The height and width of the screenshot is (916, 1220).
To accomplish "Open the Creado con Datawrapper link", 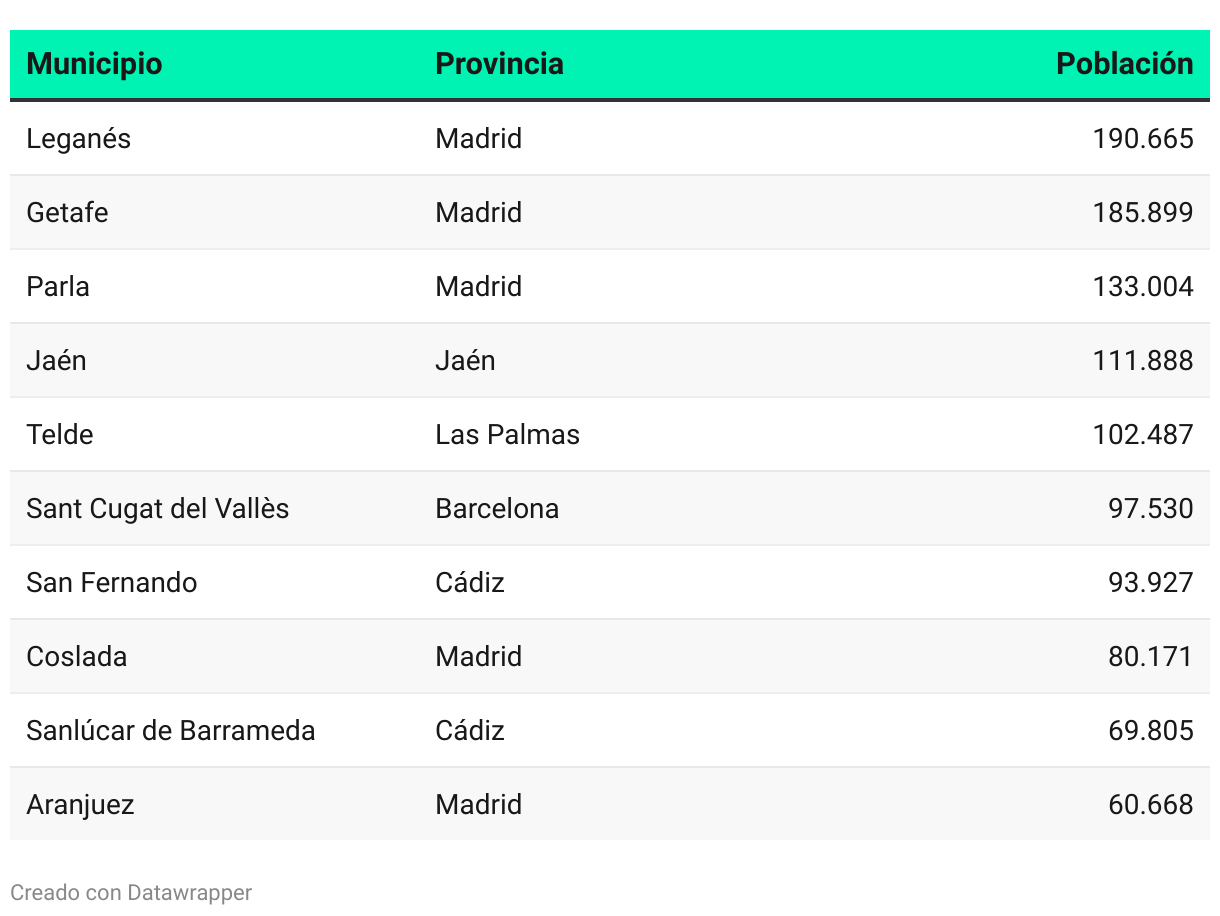I will 131,892.
